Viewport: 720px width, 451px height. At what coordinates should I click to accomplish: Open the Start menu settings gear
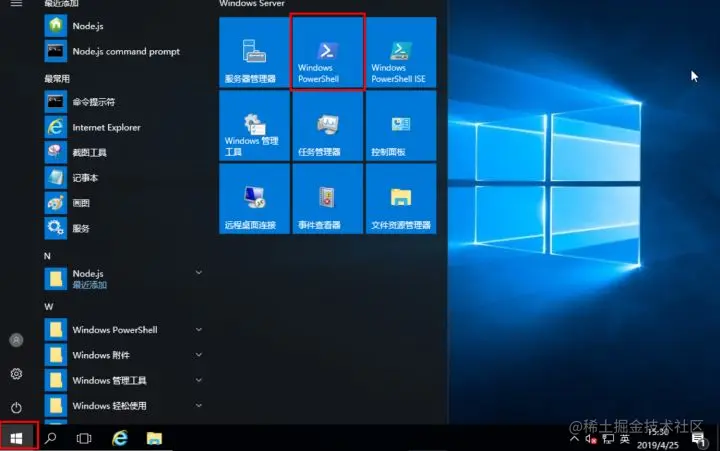pyautogui.click(x=16, y=374)
